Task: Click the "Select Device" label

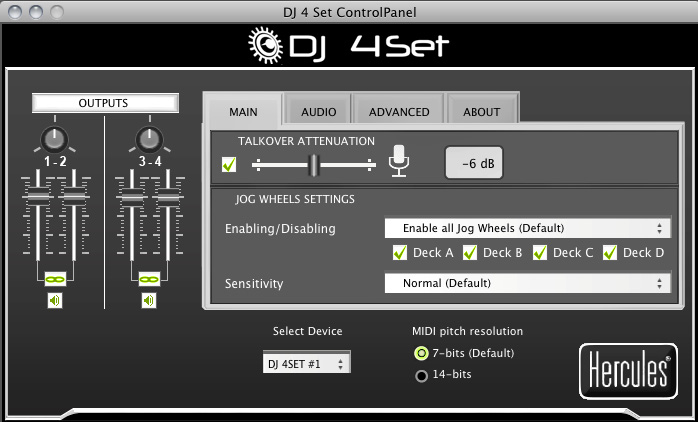Action: pyautogui.click(x=308, y=331)
